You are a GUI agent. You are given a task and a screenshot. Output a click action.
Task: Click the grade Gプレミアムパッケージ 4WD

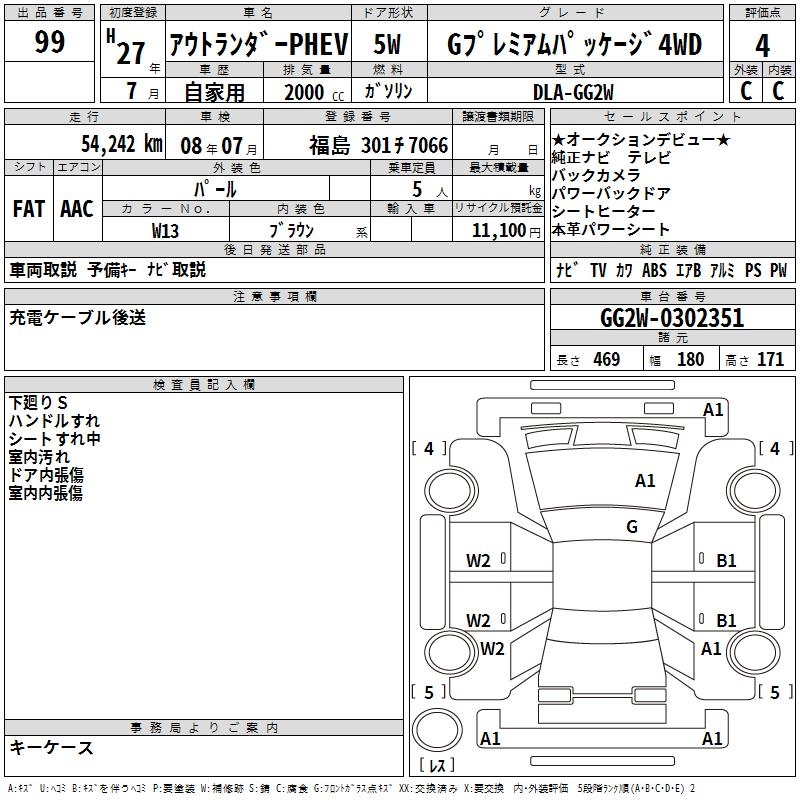click(x=574, y=44)
